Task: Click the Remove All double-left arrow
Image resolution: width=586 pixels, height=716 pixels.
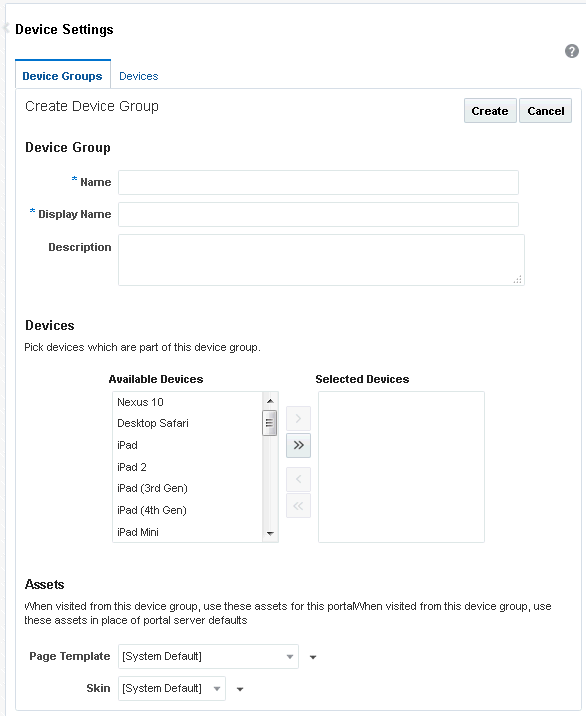Action: pyautogui.click(x=298, y=505)
